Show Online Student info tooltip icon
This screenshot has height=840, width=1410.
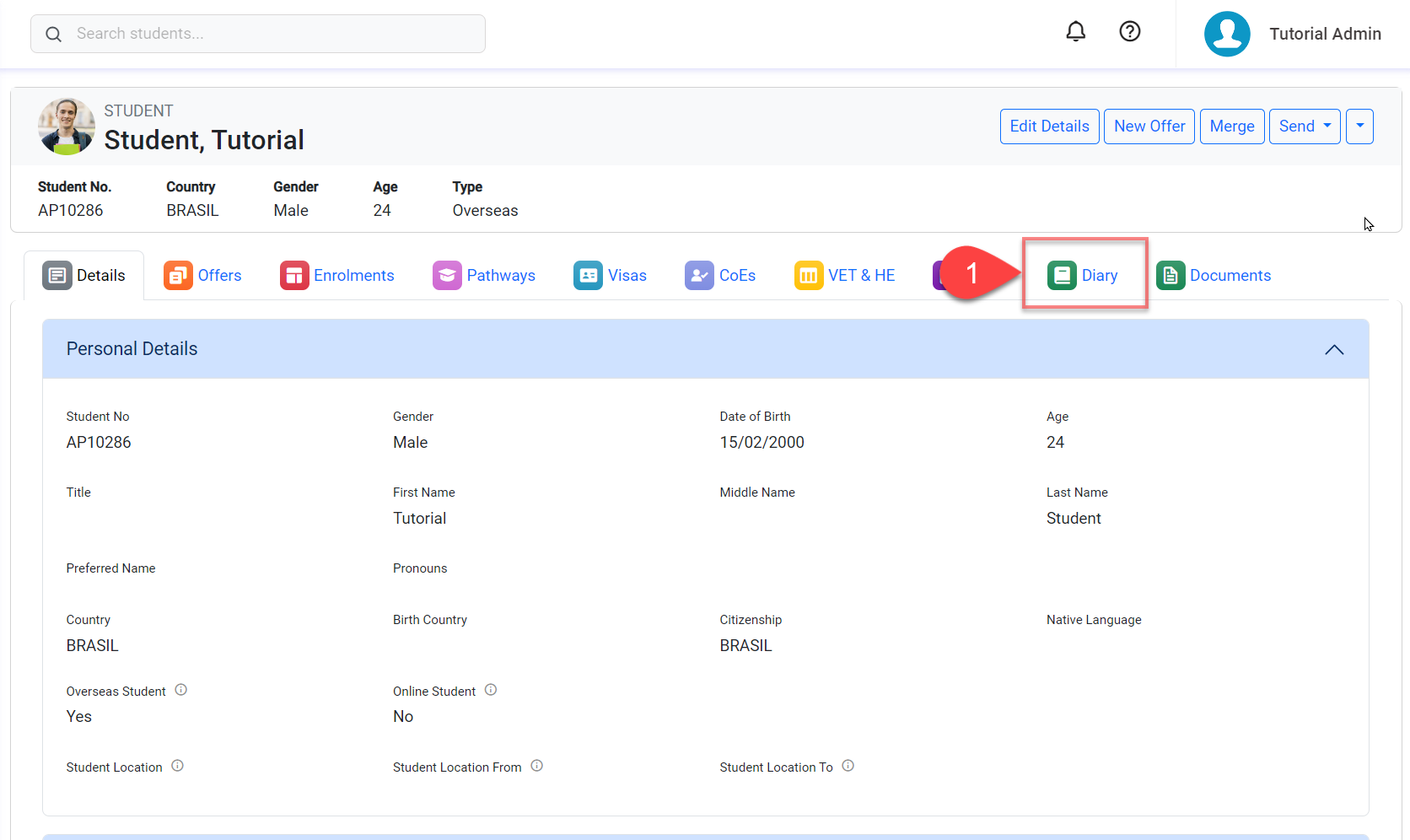click(491, 690)
